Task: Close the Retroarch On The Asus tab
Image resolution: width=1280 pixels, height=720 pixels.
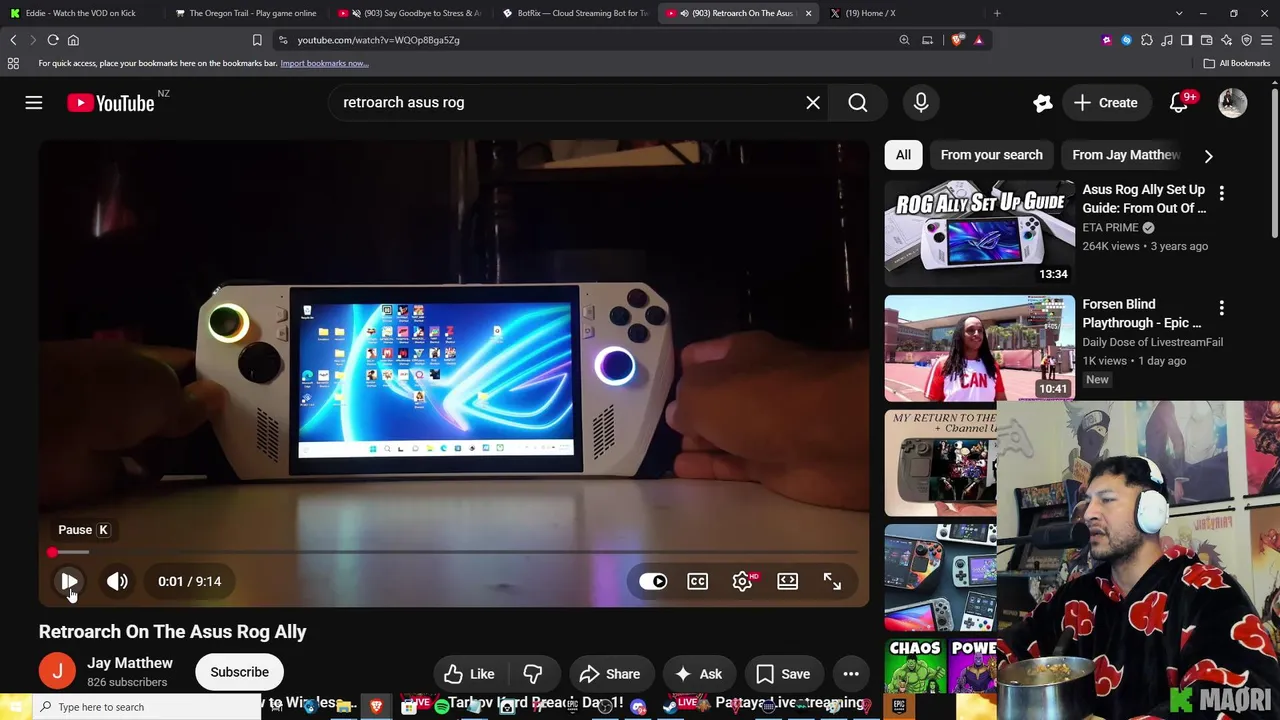Action: coord(808,13)
